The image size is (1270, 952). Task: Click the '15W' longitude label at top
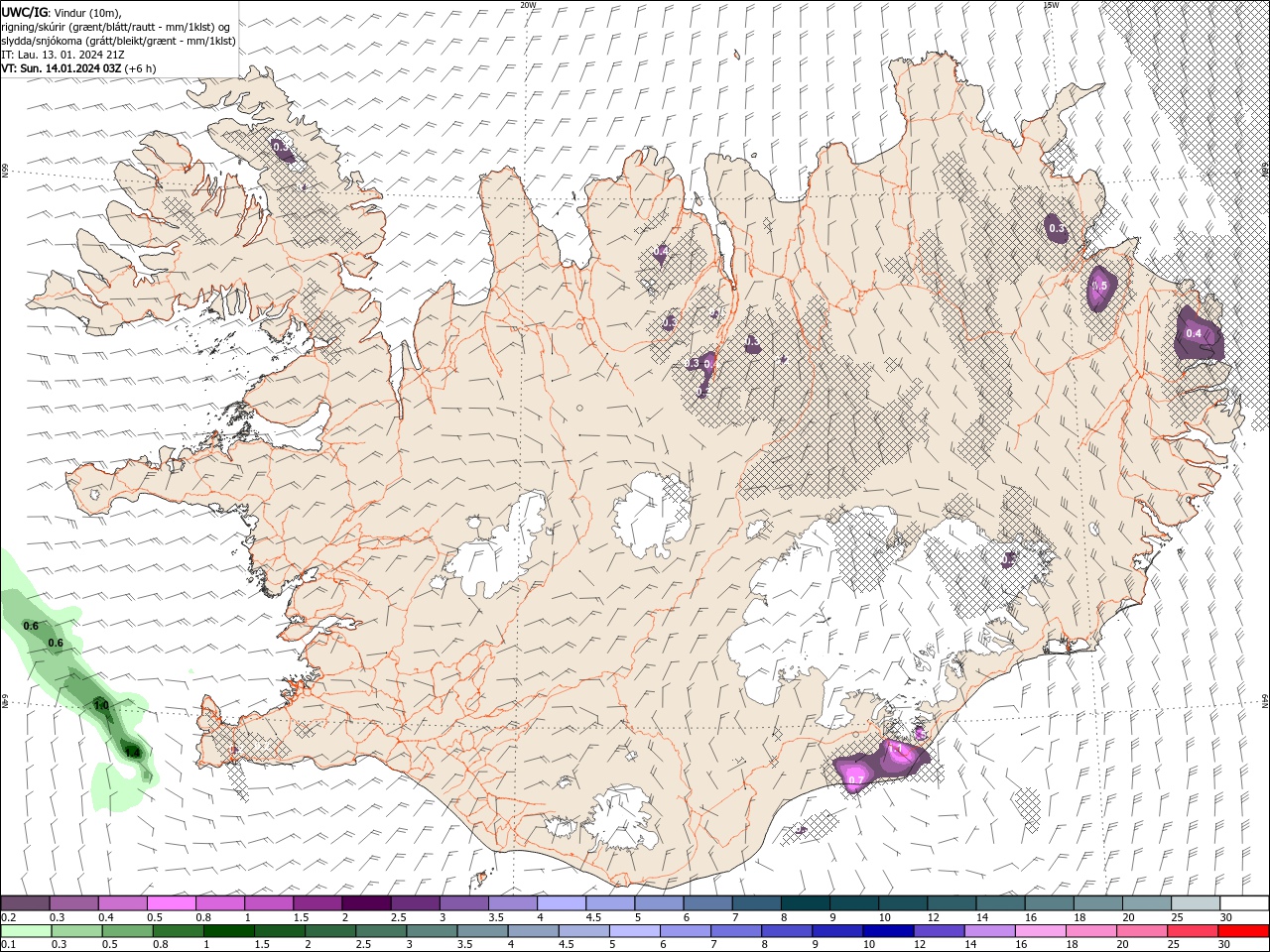1050,5
